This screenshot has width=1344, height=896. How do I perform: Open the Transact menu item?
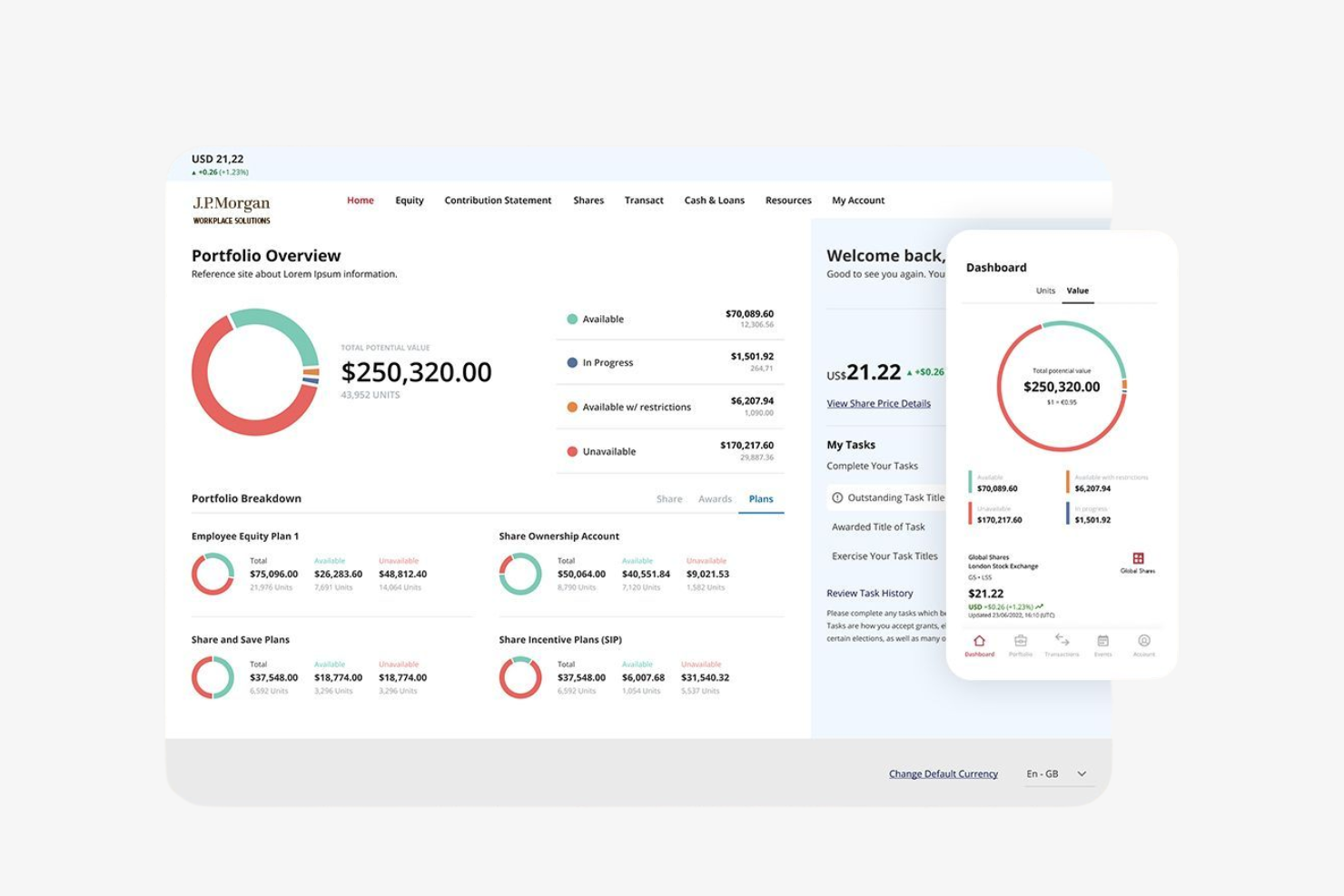tap(644, 200)
